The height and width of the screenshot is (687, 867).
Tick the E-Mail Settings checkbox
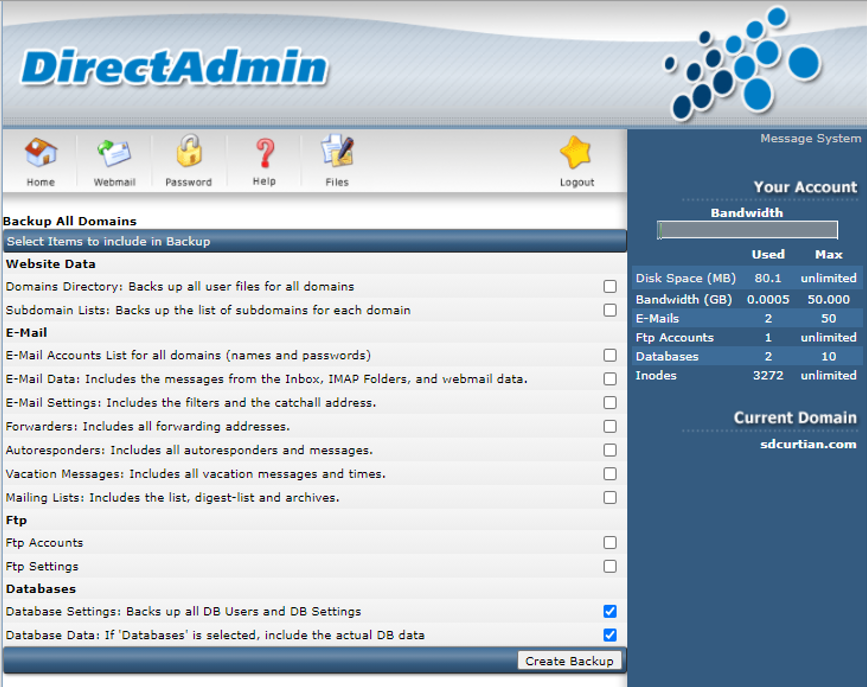(x=610, y=403)
